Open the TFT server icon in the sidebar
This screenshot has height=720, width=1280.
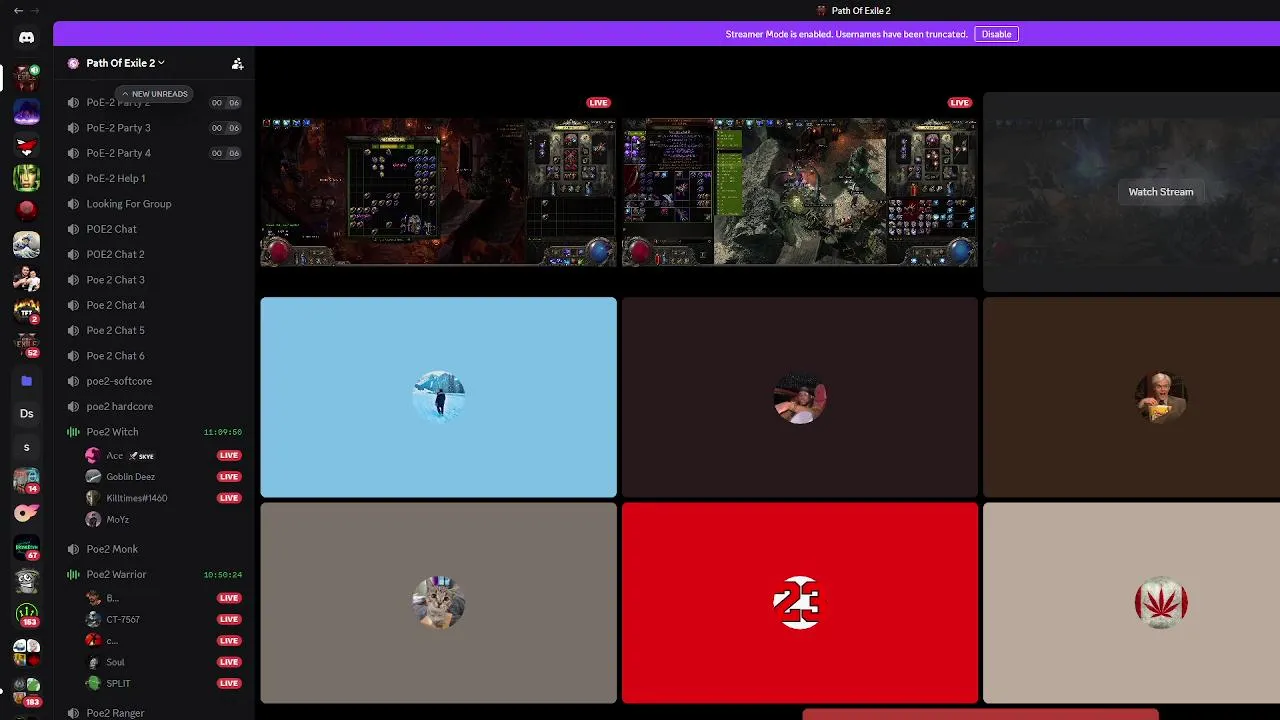click(x=27, y=312)
